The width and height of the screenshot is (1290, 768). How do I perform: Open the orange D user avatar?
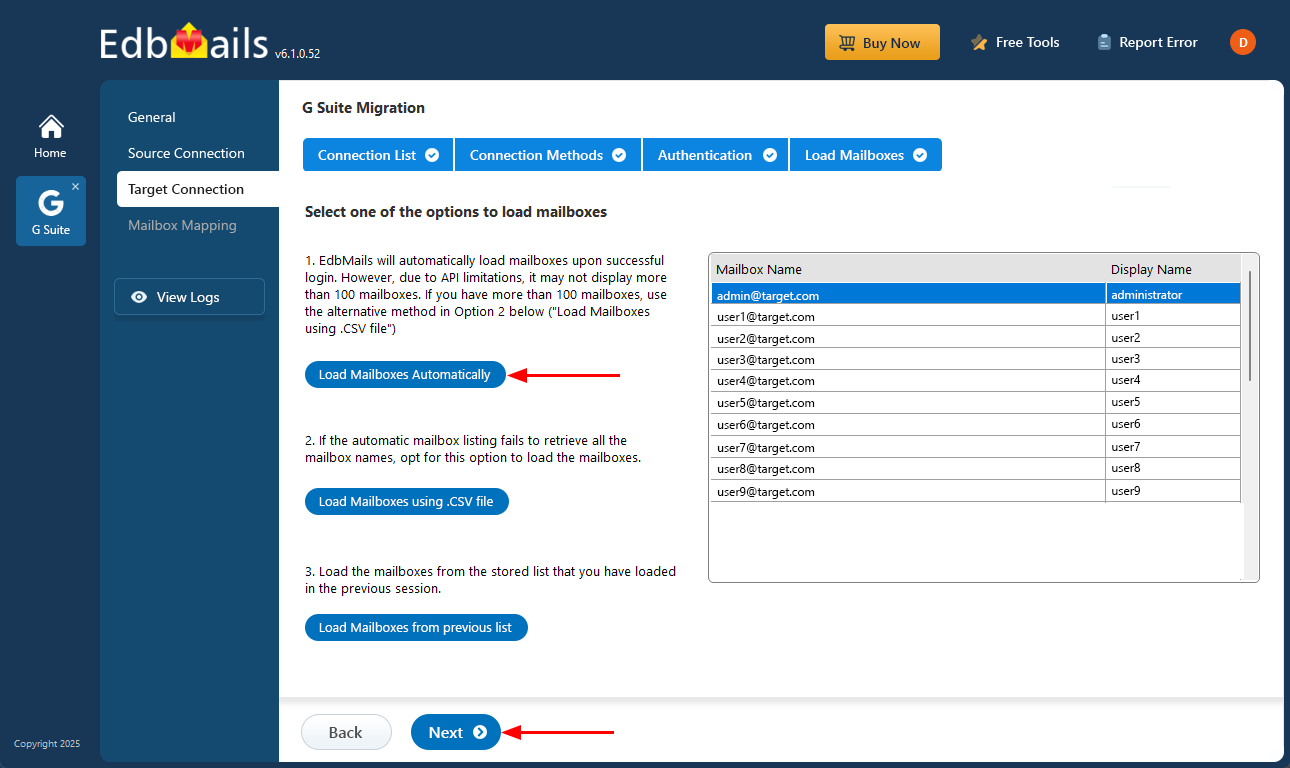[1242, 42]
